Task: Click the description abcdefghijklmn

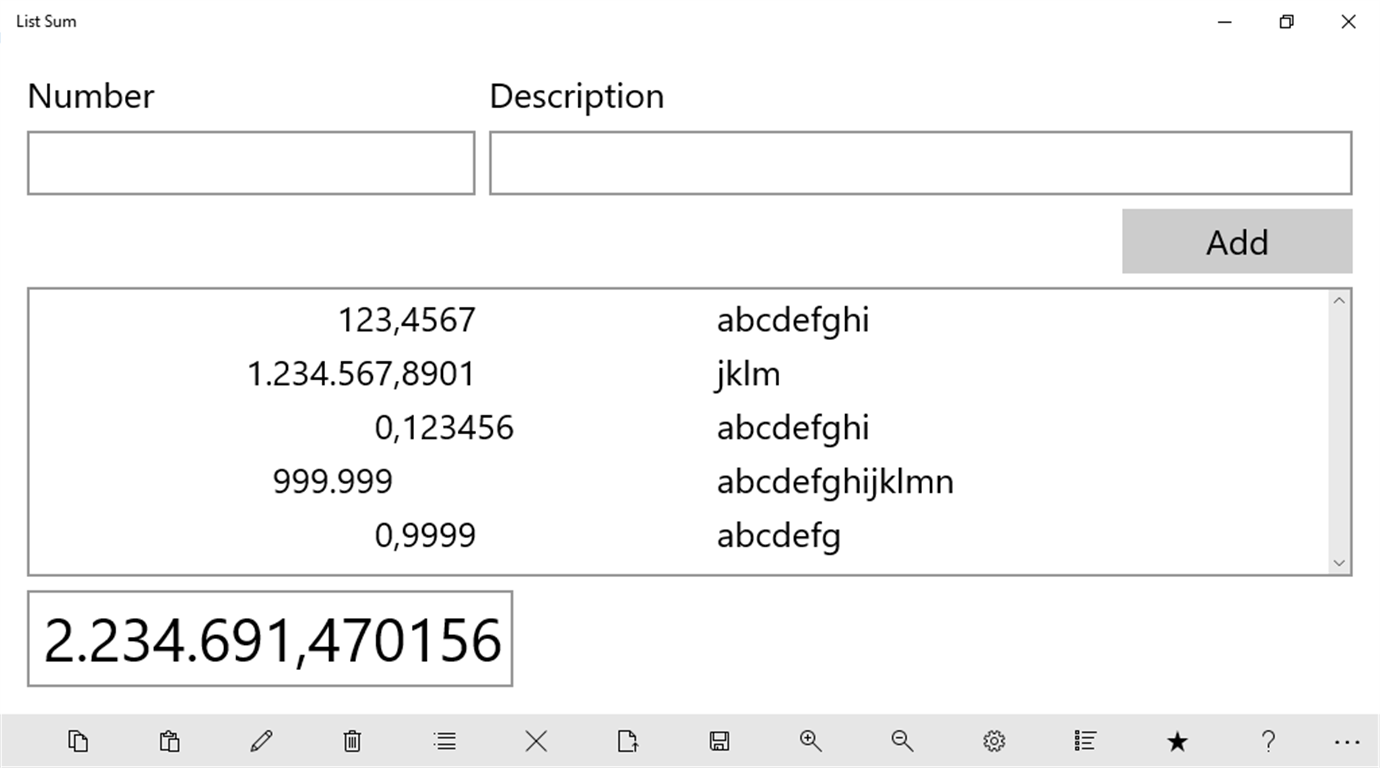Action: [835, 483]
